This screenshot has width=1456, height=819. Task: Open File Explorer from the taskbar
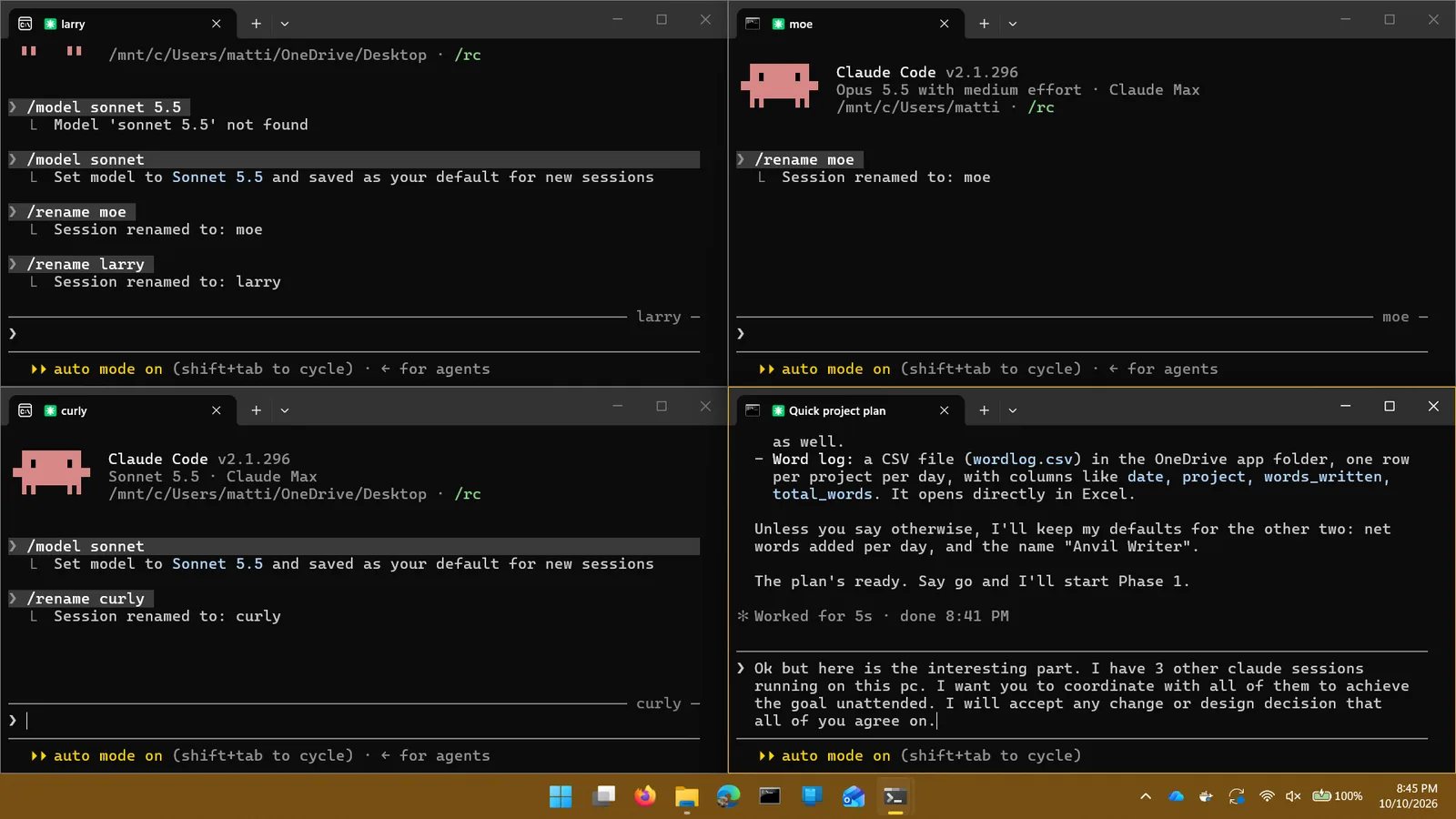(687, 796)
